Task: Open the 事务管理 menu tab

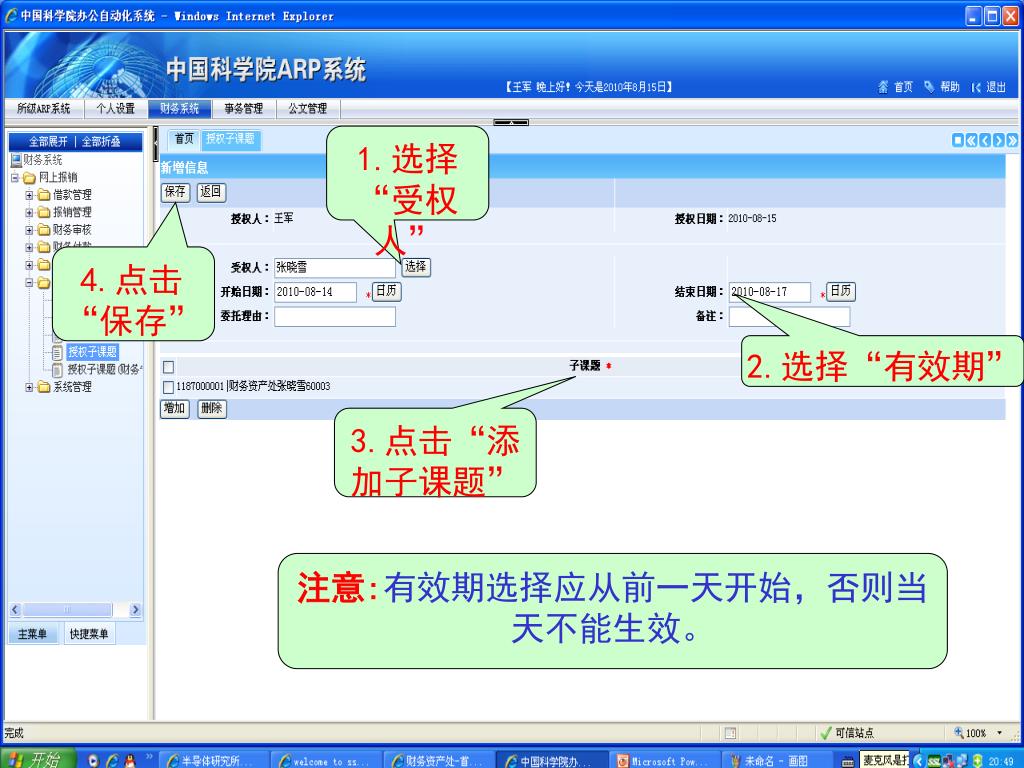Action: pos(244,108)
